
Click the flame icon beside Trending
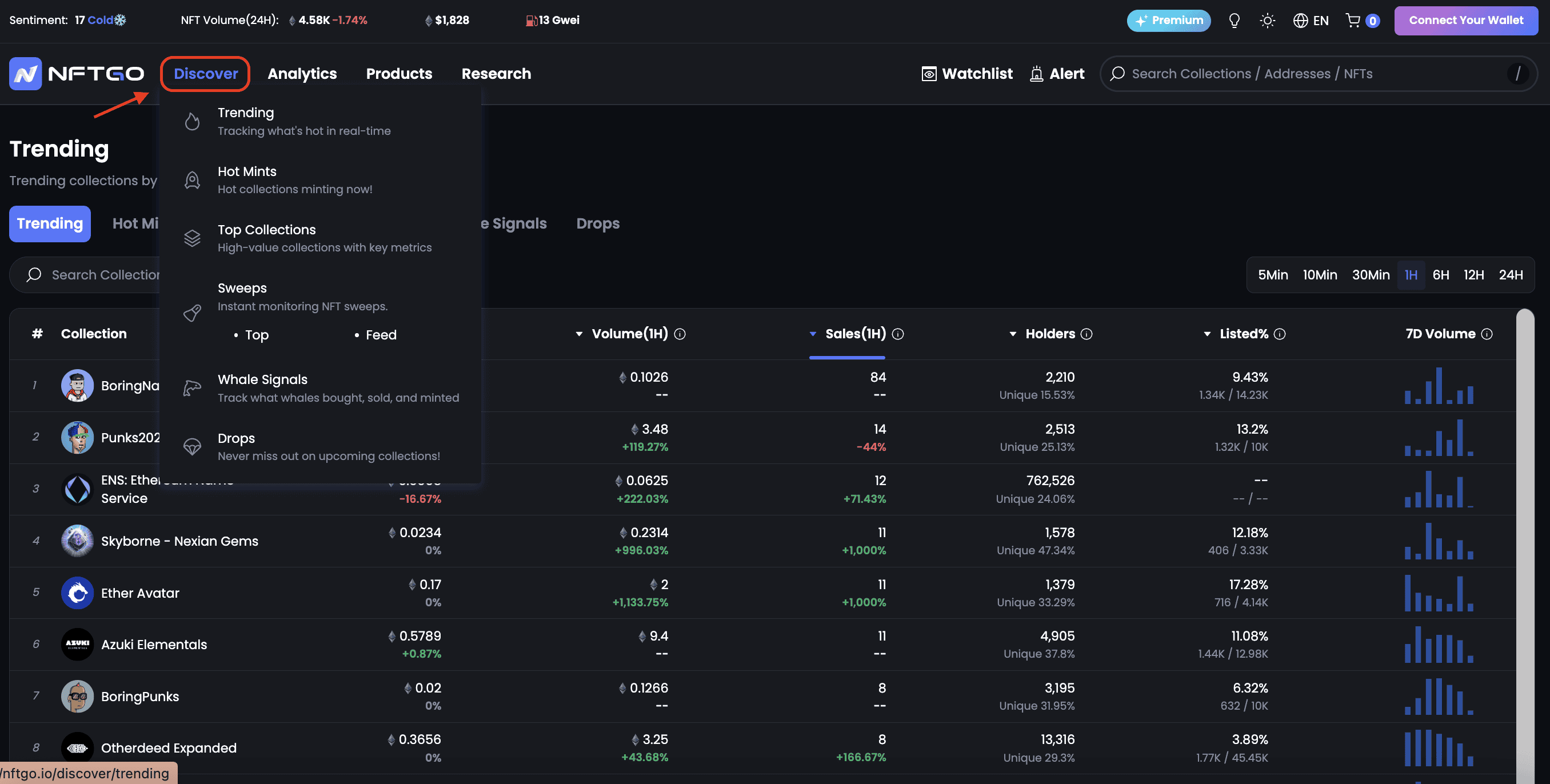click(192, 122)
